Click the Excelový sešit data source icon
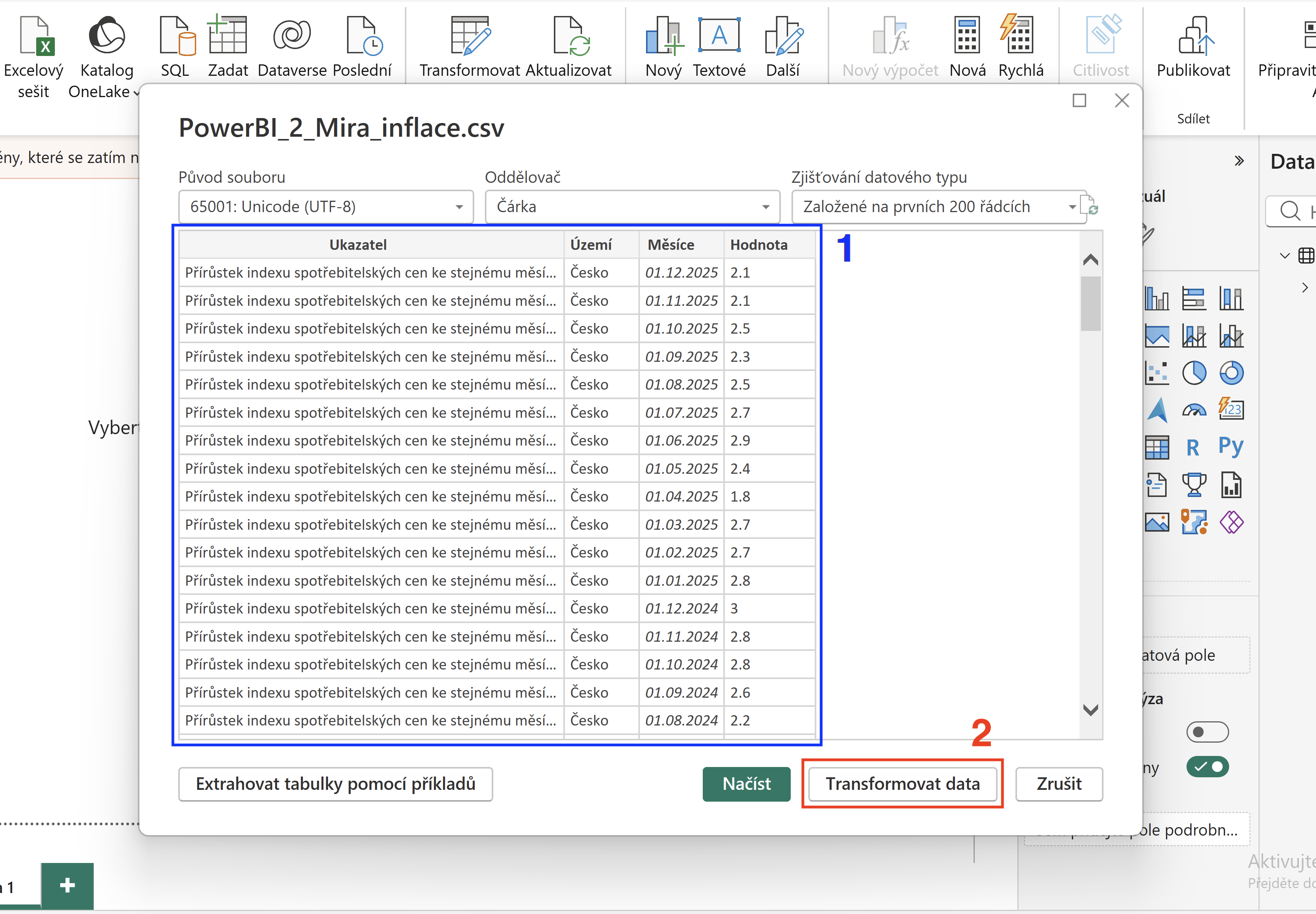The image size is (1316, 914). coord(34,56)
